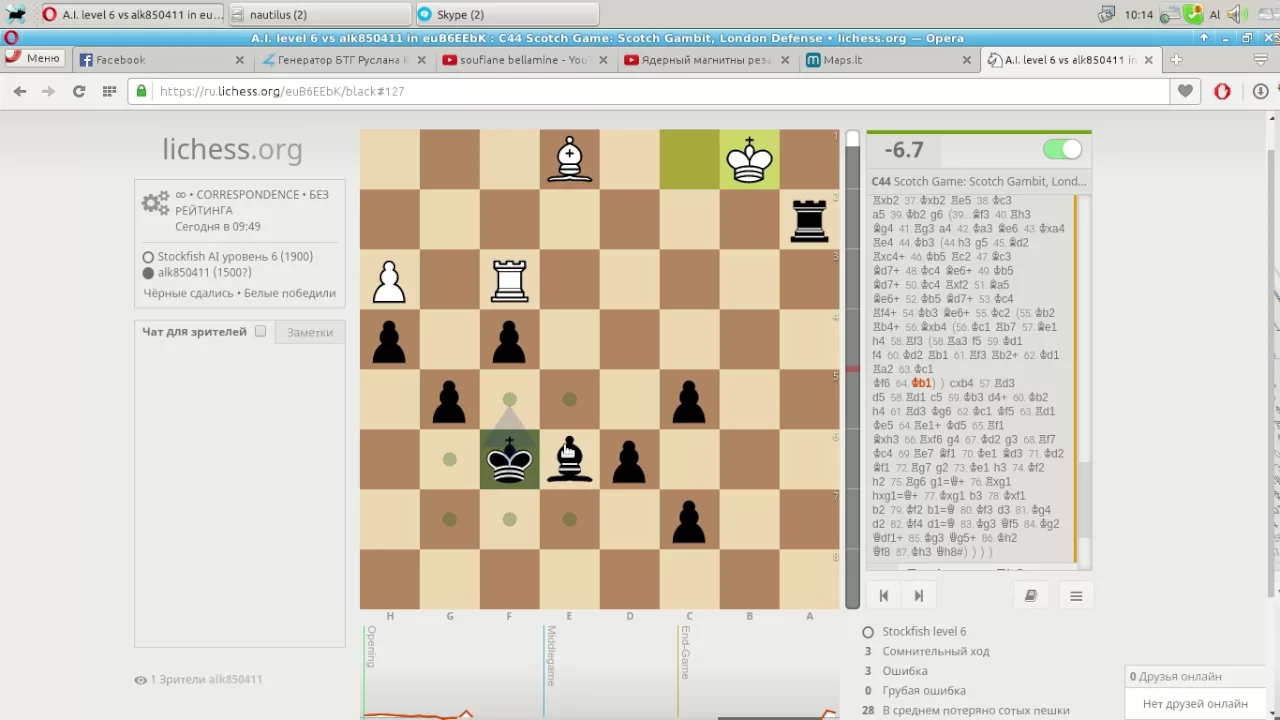Open the Opera window from the taskbar

132,14
